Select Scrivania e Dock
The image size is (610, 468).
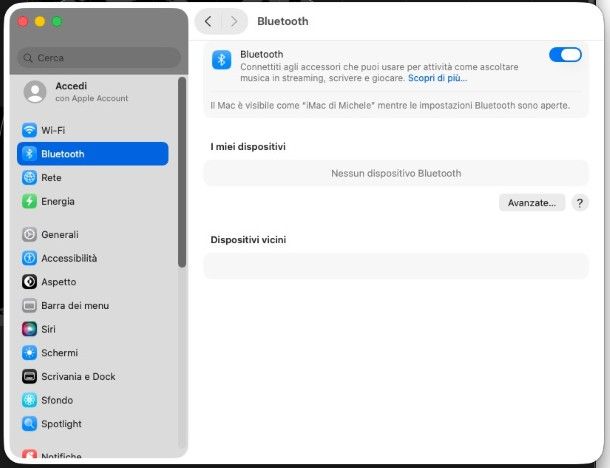pyautogui.click(x=93, y=377)
